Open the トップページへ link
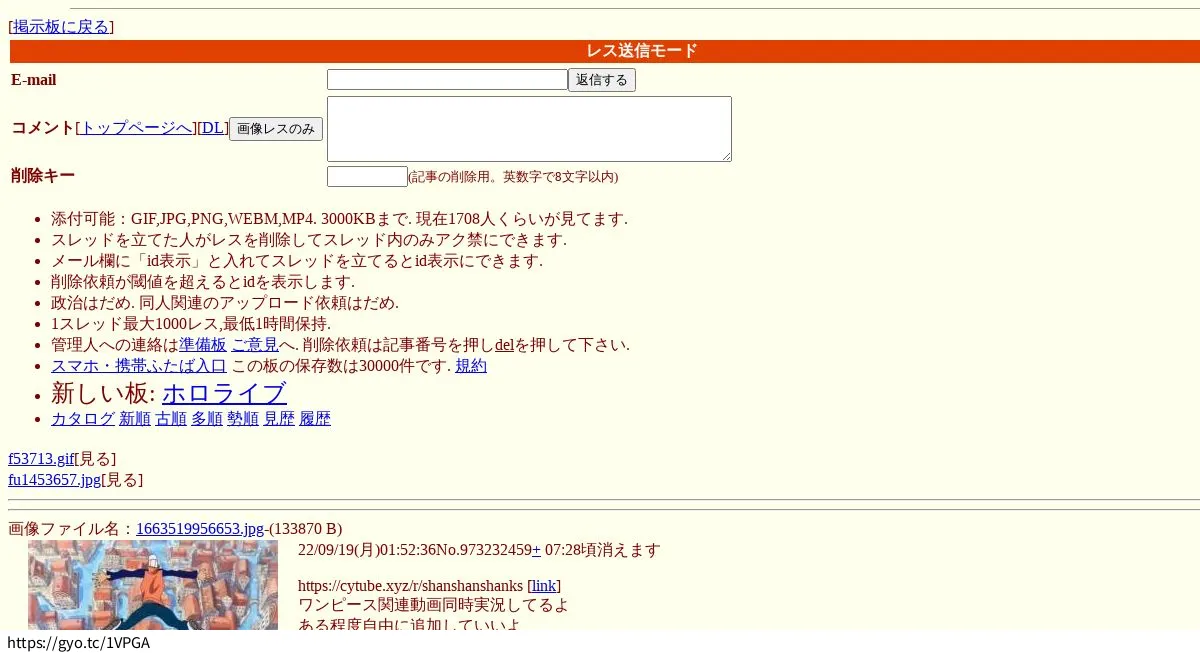Viewport: 1200px width, 653px height. coord(137,128)
